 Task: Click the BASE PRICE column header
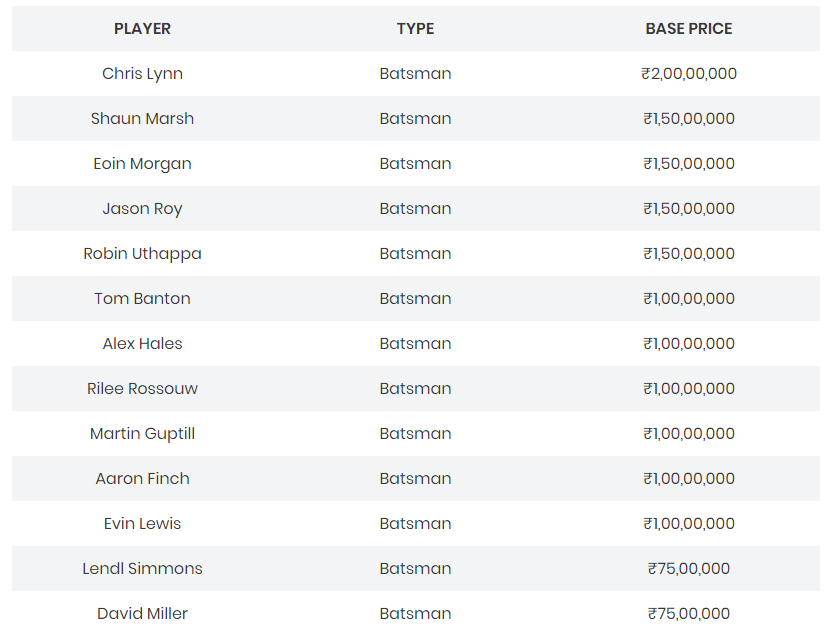pos(688,29)
